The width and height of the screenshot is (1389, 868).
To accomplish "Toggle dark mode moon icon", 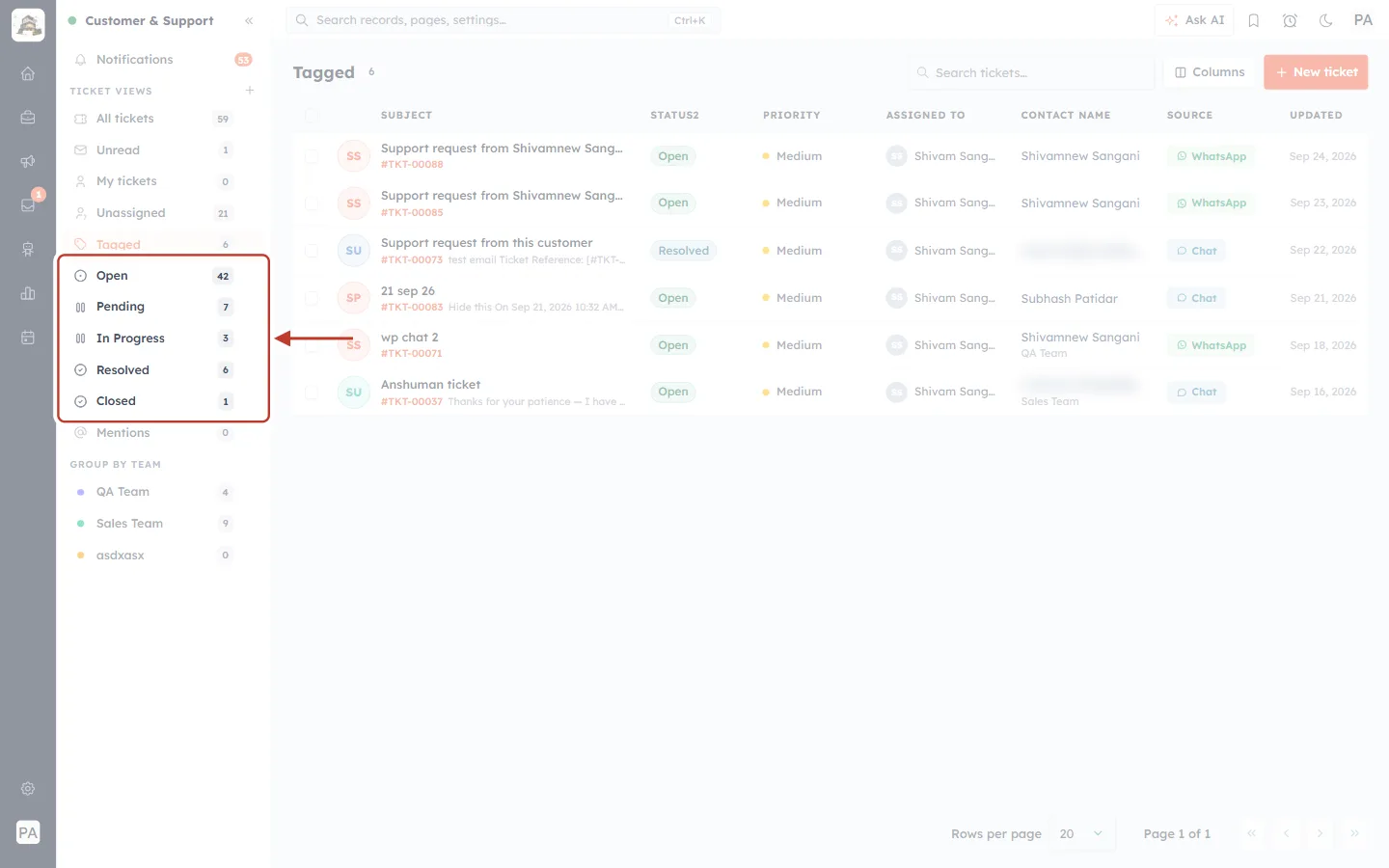I will (x=1326, y=20).
